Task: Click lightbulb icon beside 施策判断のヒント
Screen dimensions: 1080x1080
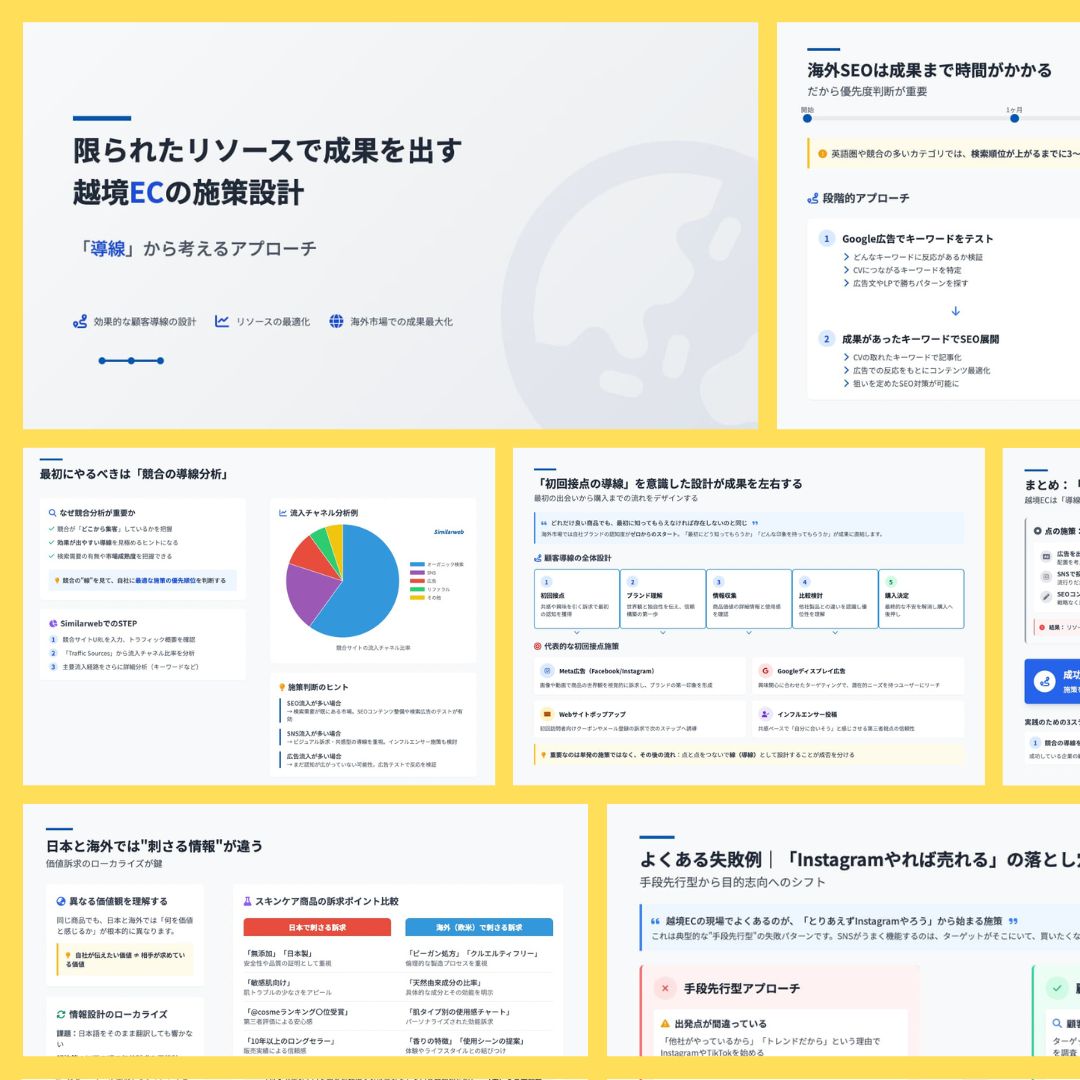Action: click(x=282, y=687)
